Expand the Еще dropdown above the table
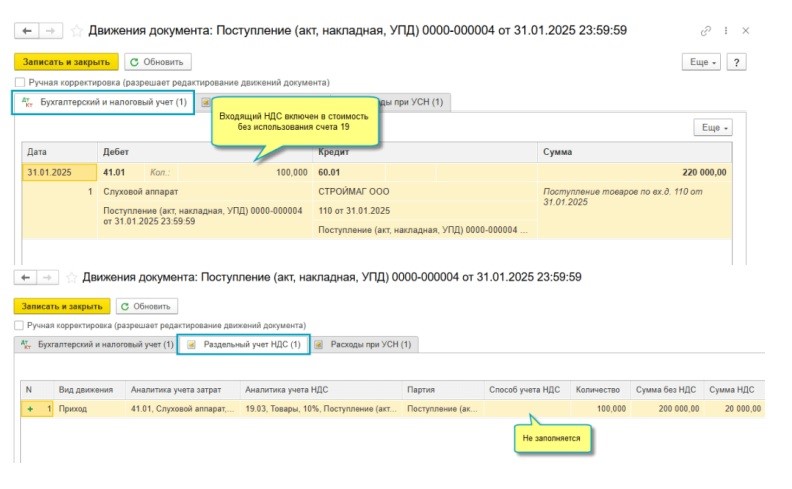 [x=712, y=128]
